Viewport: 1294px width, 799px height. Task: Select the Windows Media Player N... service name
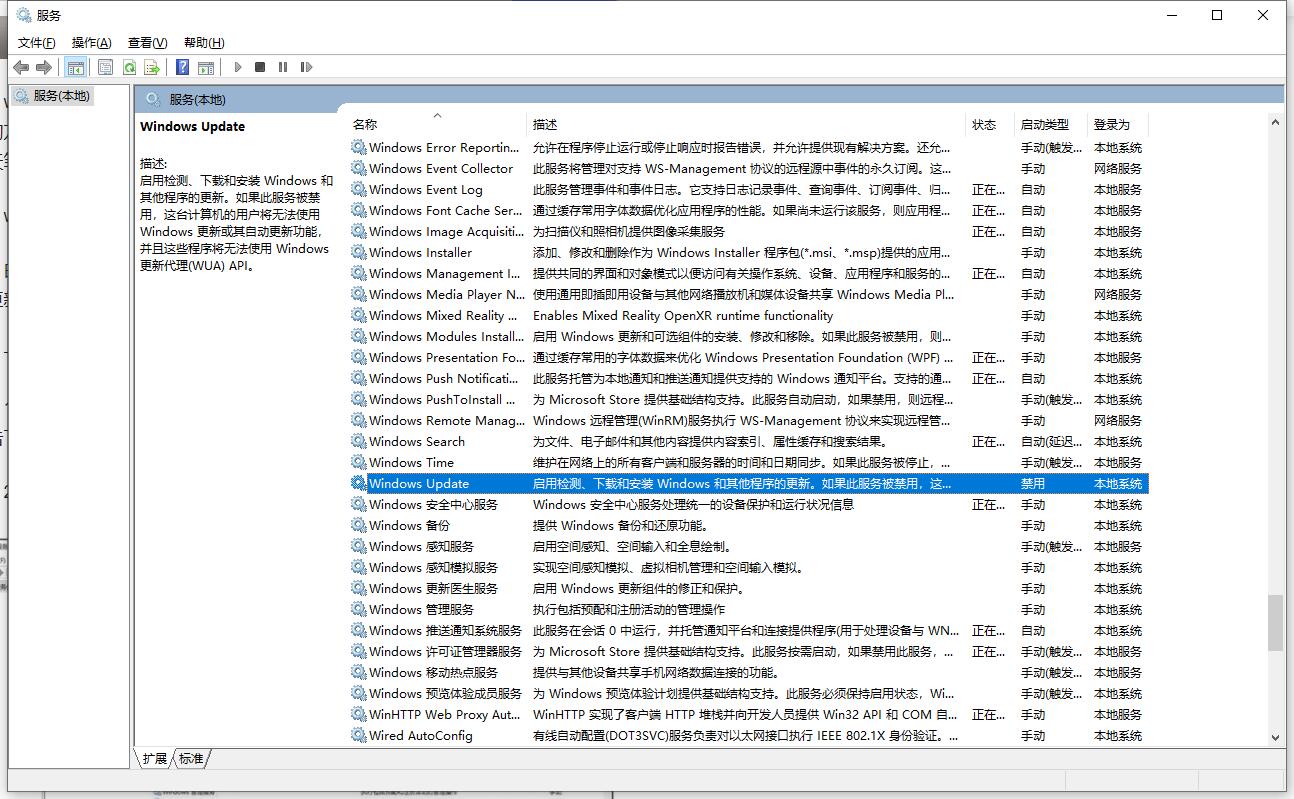pyautogui.click(x=446, y=294)
